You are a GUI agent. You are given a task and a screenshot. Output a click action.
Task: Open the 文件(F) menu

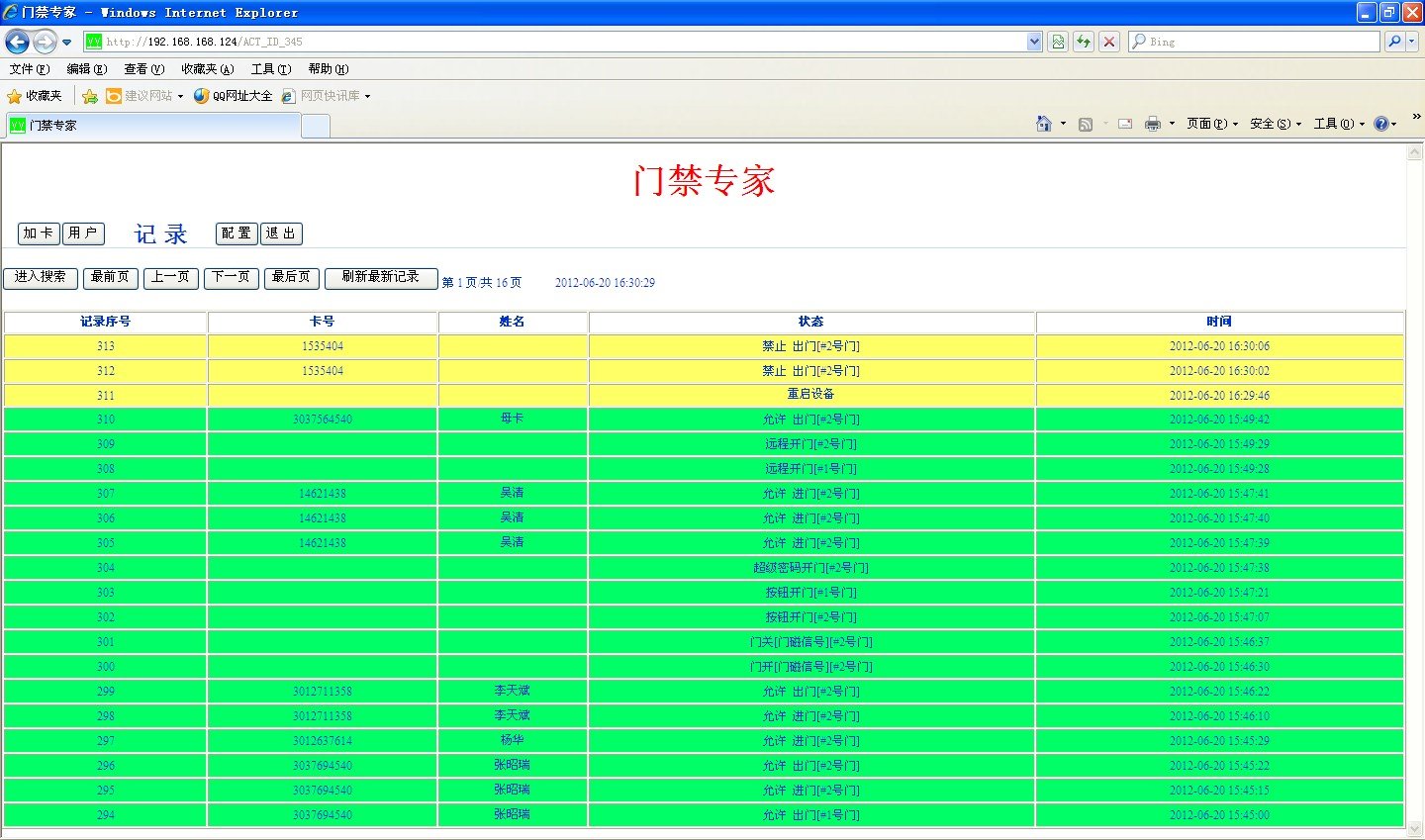tap(29, 69)
